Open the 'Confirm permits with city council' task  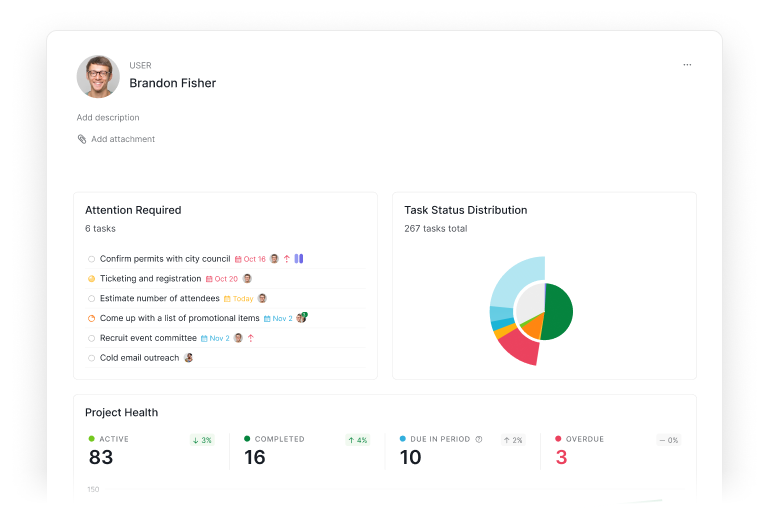pyautogui.click(x=165, y=259)
